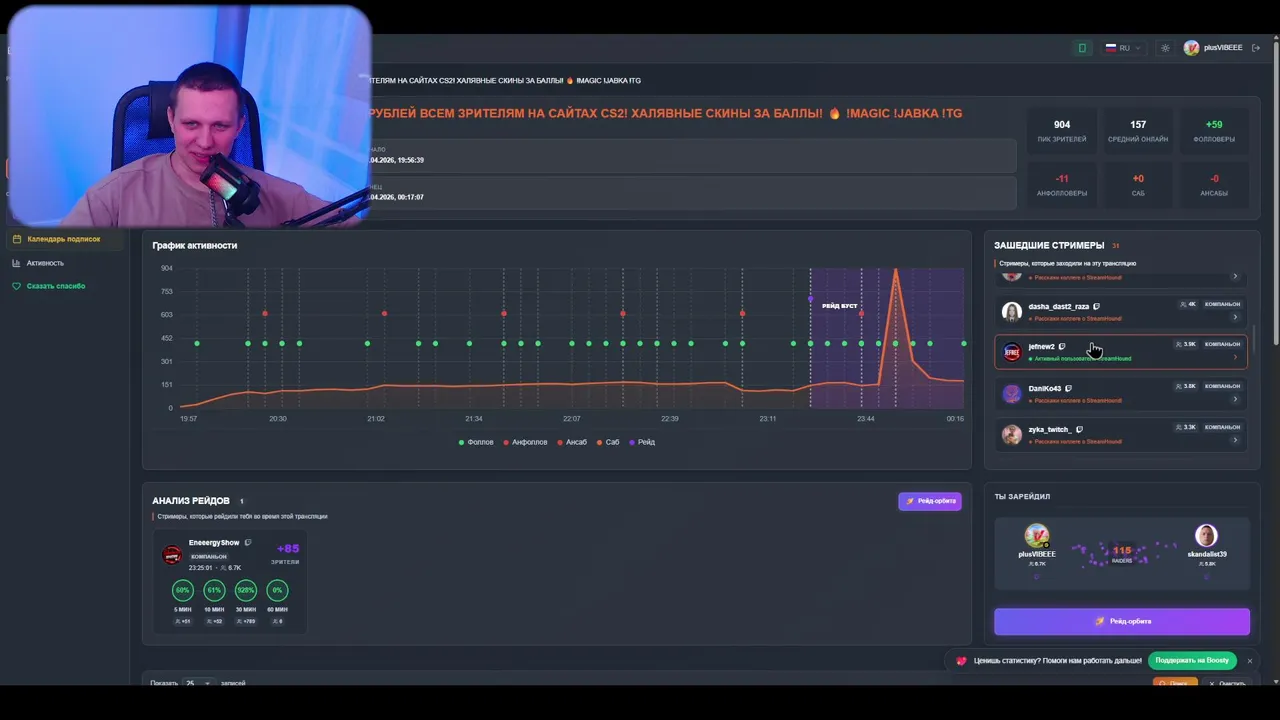Toggle the Фоллов legend item
1280x720 pixels.
[x=476, y=442]
